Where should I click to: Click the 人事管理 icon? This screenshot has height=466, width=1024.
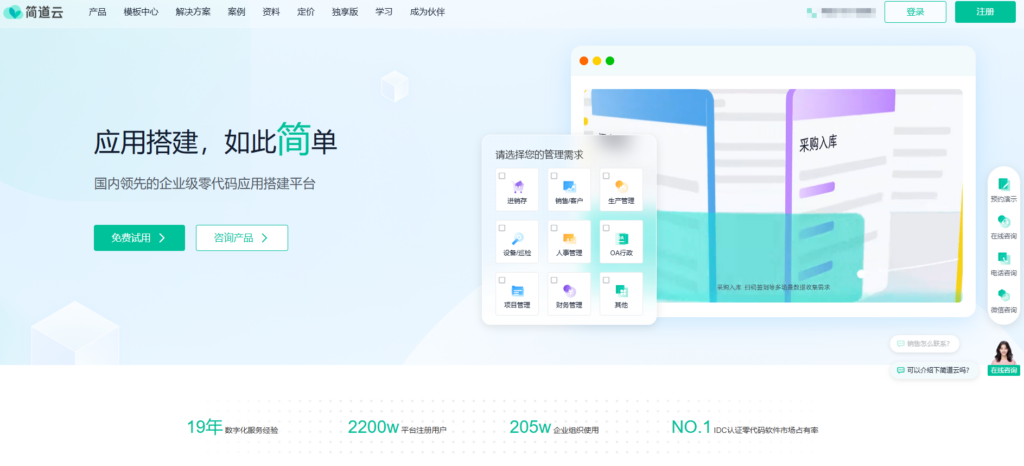pyautogui.click(x=569, y=238)
